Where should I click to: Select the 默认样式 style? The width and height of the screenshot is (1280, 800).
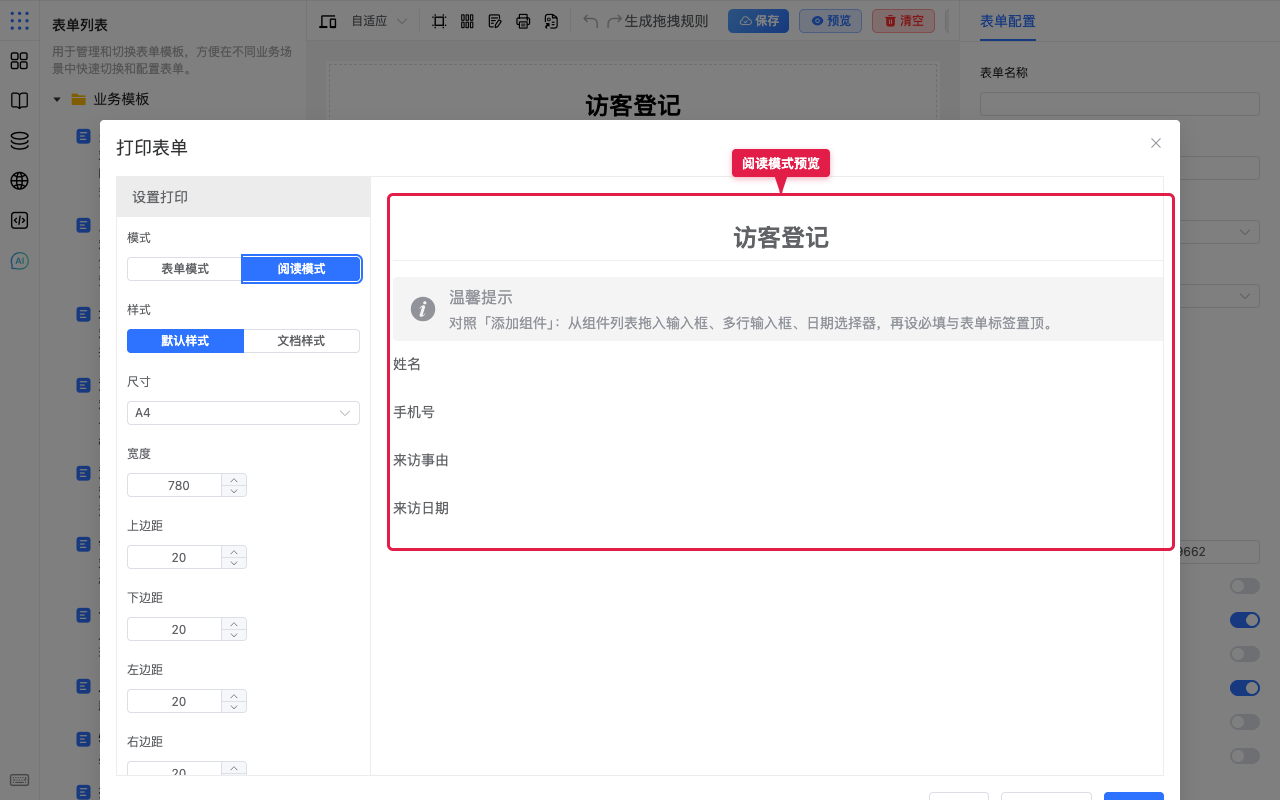[185, 341]
